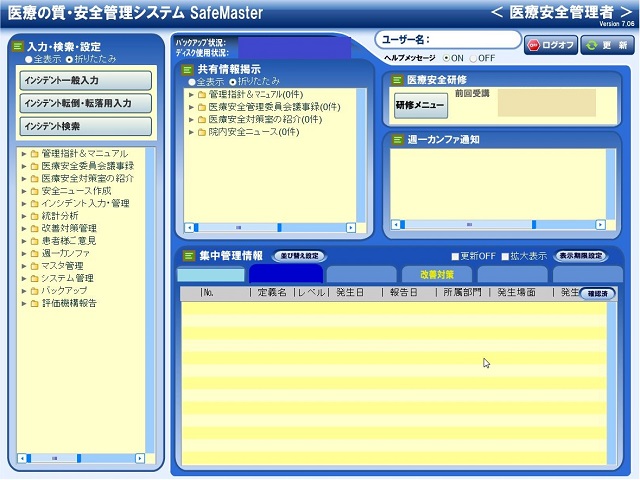Click the 報告日 column header
This screenshot has height=480, width=640.
coord(404,293)
